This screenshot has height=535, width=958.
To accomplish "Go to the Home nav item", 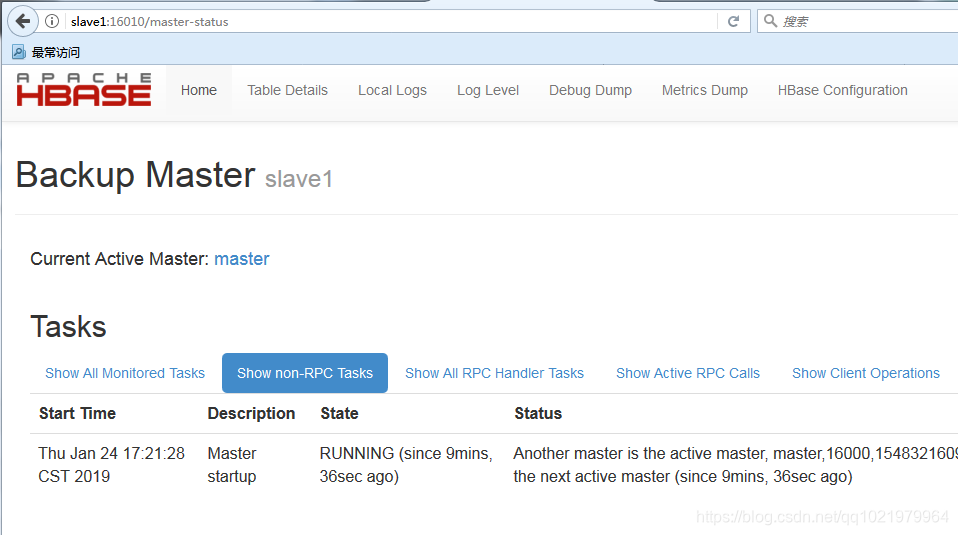I will click(x=199, y=90).
